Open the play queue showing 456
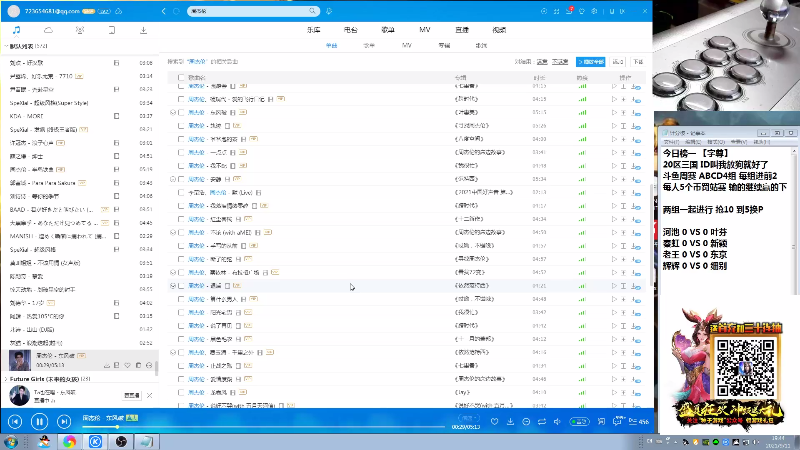The height and width of the screenshot is (450, 800). pos(639,421)
